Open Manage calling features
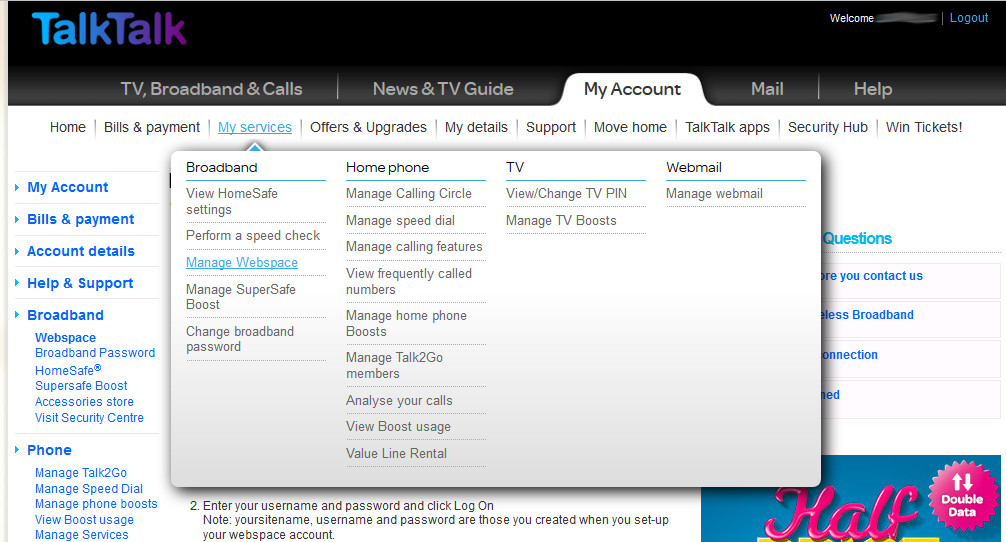Screen dimensions: 1006x542 pyautogui.click(x=414, y=246)
